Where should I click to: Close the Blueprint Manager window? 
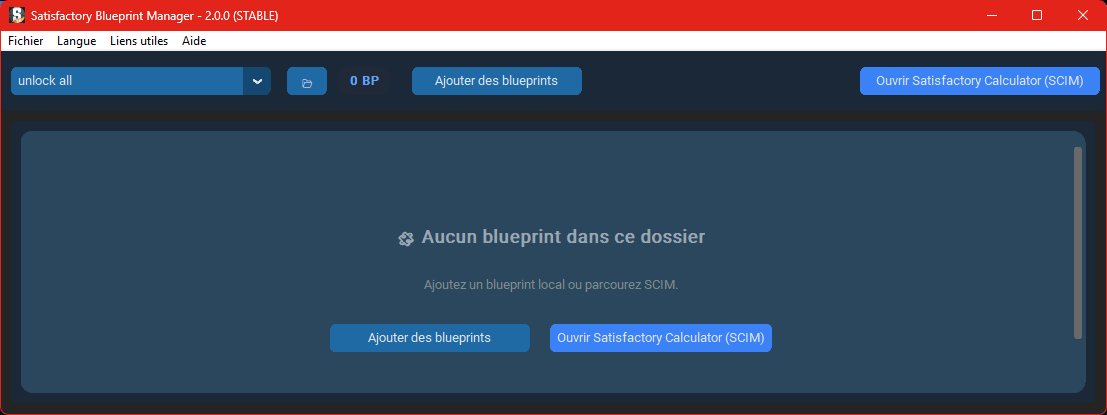pos(1083,15)
